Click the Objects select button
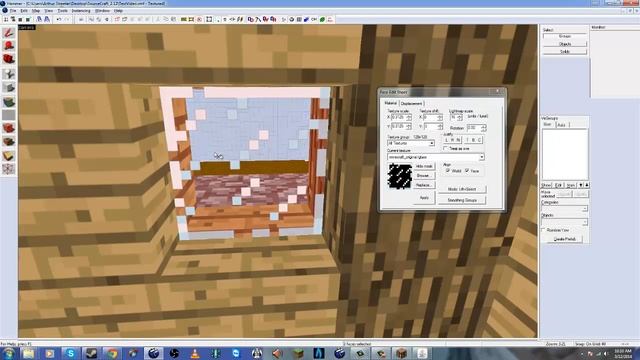The height and width of the screenshot is (360, 640). [x=565, y=44]
